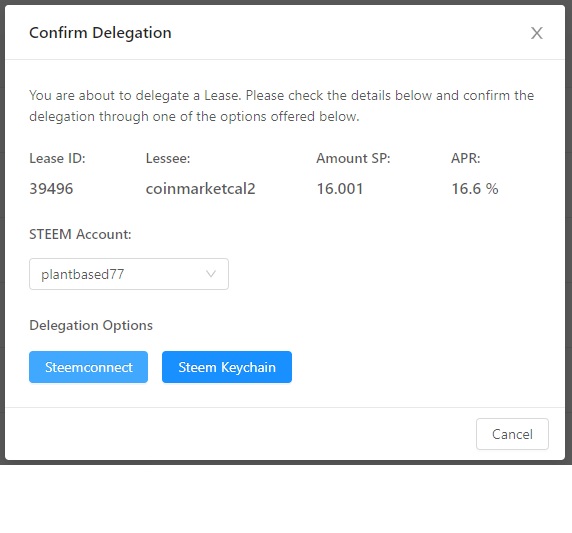Screen dimensions: 572x533
Task: Select the plantbased77 account value
Action: [x=82, y=274]
